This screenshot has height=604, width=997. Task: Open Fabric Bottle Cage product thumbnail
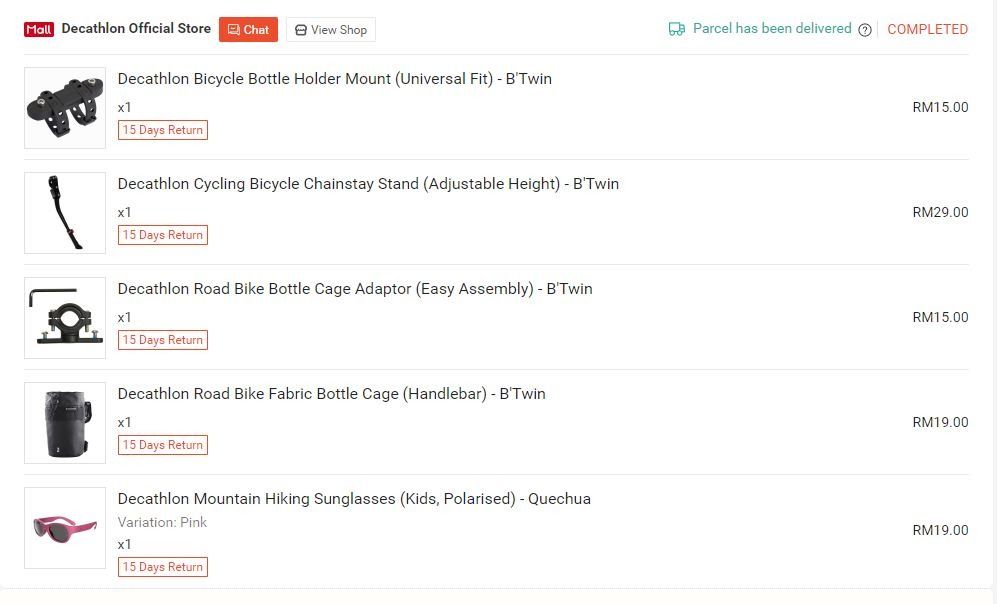[x=65, y=423]
